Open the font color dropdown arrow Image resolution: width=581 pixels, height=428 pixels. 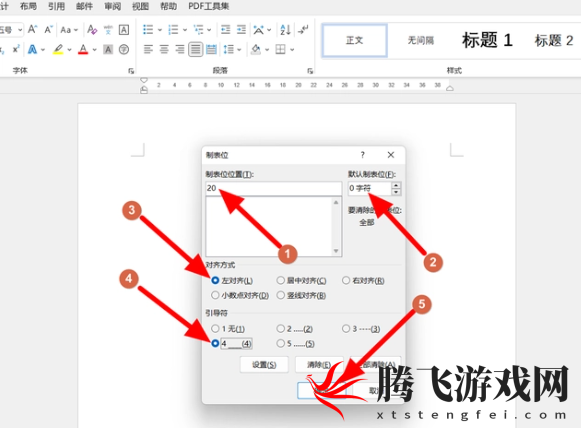point(94,50)
